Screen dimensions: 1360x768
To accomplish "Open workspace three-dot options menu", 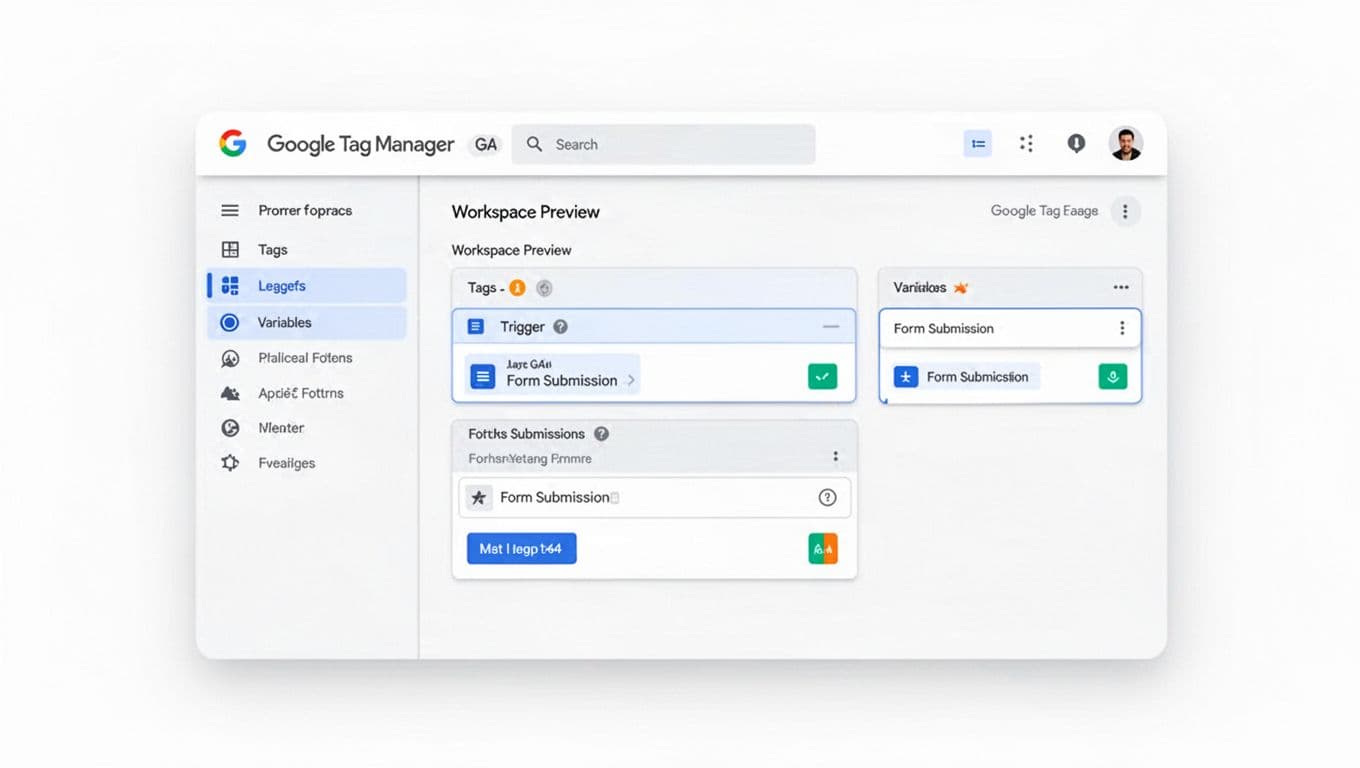I will coord(1125,211).
